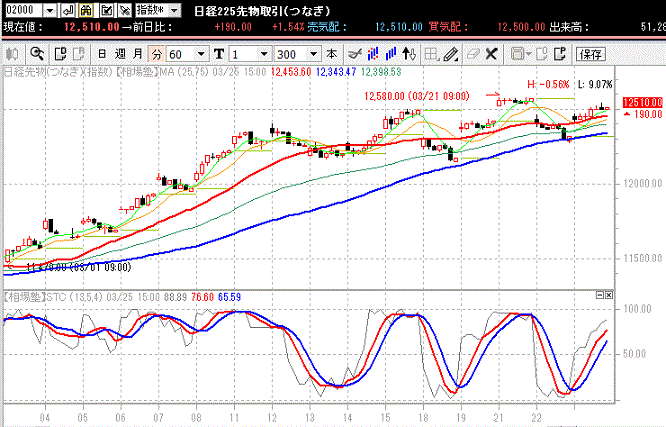Click the STC red value 76.60
Viewport: 666px width, 427px height.
(x=202, y=297)
